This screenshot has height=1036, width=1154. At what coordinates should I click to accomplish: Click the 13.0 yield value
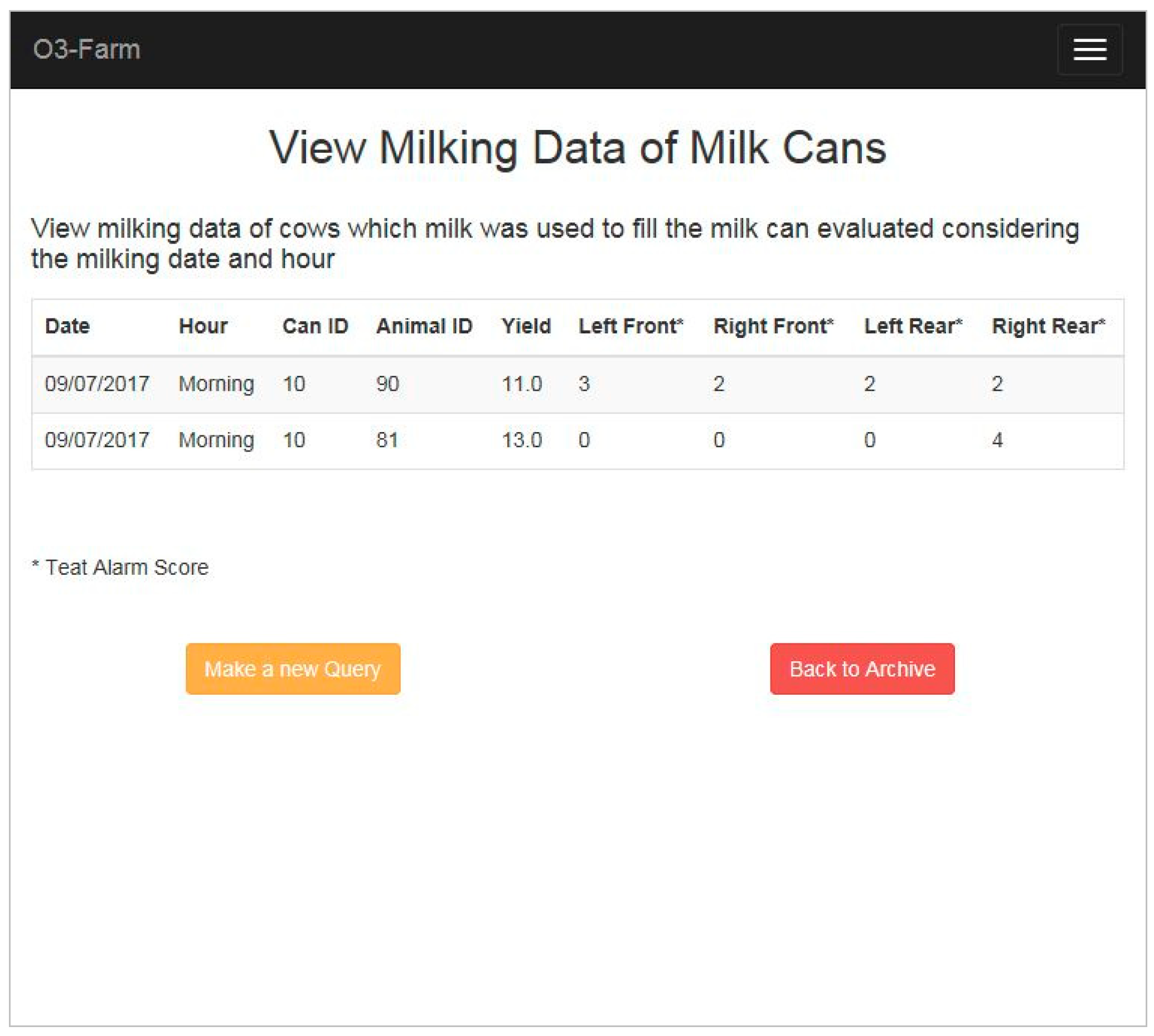point(521,440)
